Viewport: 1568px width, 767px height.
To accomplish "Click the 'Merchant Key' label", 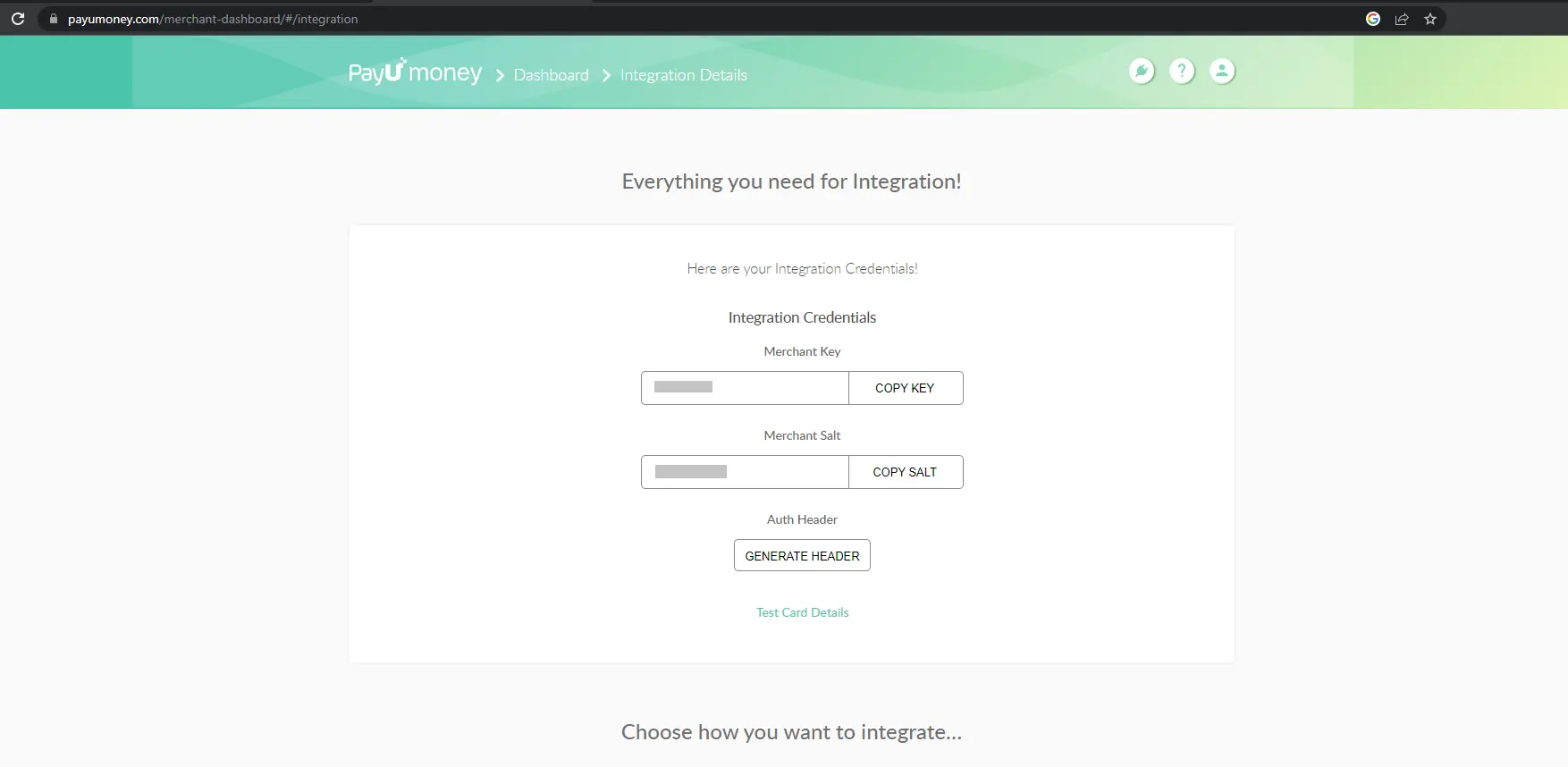I will 802,351.
